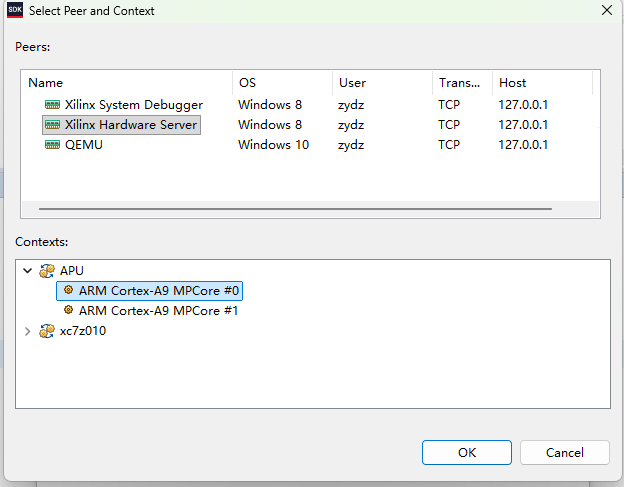The width and height of the screenshot is (624, 487).
Task: Click the zydz user in Hardware Server row
Action: pos(351,125)
